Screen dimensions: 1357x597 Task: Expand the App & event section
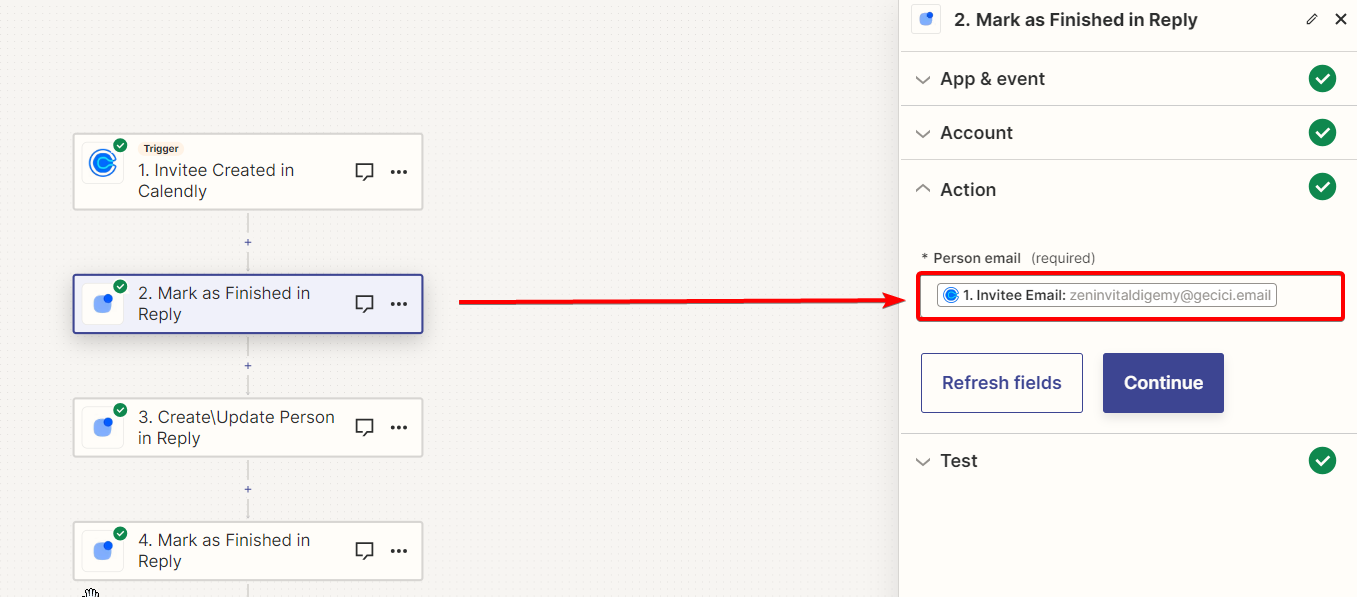click(x=1128, y=79)
